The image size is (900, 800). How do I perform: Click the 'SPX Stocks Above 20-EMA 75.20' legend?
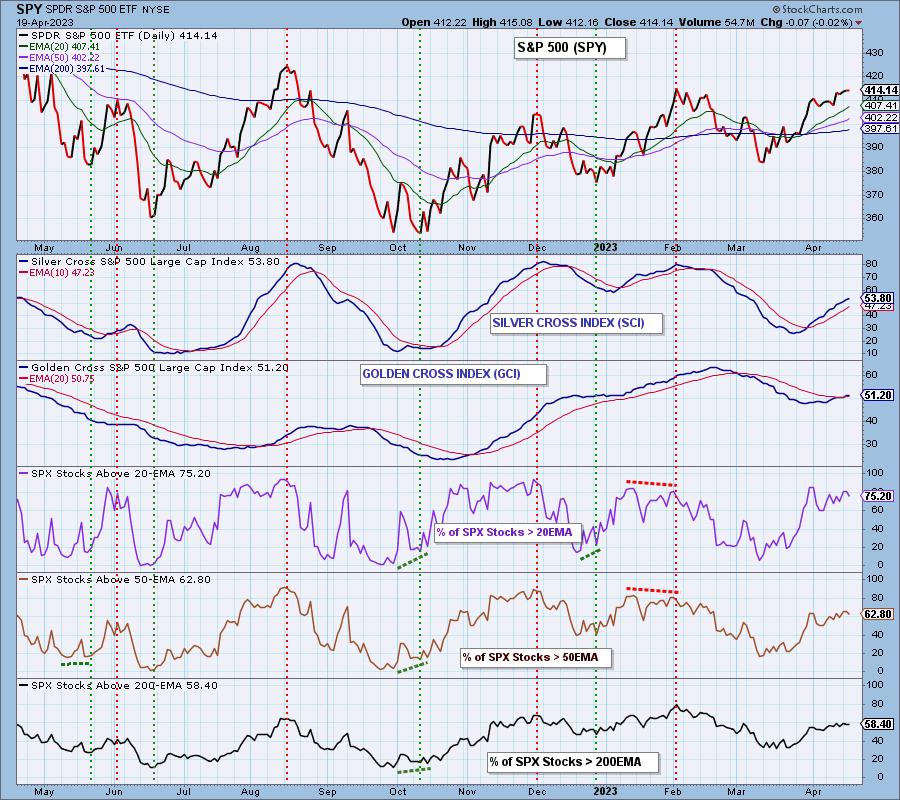click(x=115, y=474)
